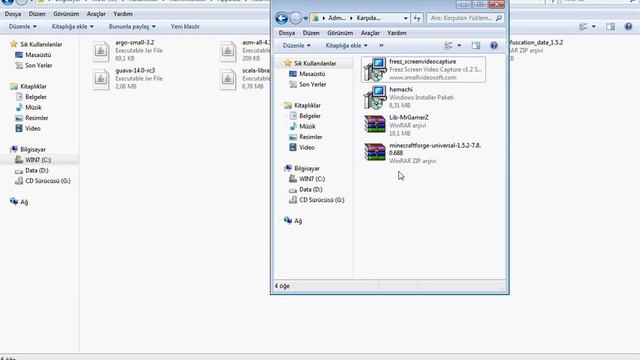Click Son Yerler in background window sidebar
The image size is (640, 360).
coord(39,65)
